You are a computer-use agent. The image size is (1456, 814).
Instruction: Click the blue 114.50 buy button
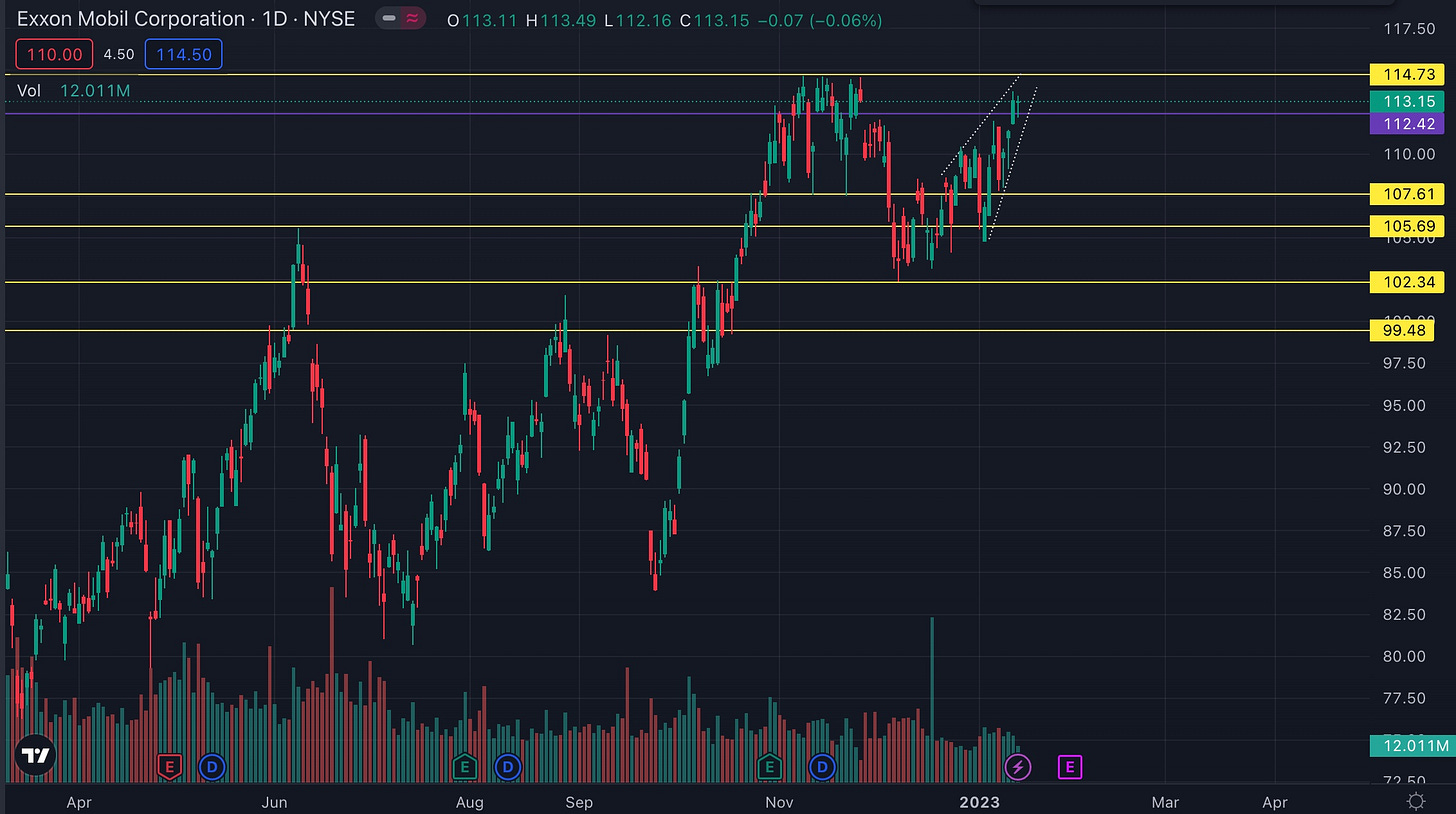click(x=184, y=54)
